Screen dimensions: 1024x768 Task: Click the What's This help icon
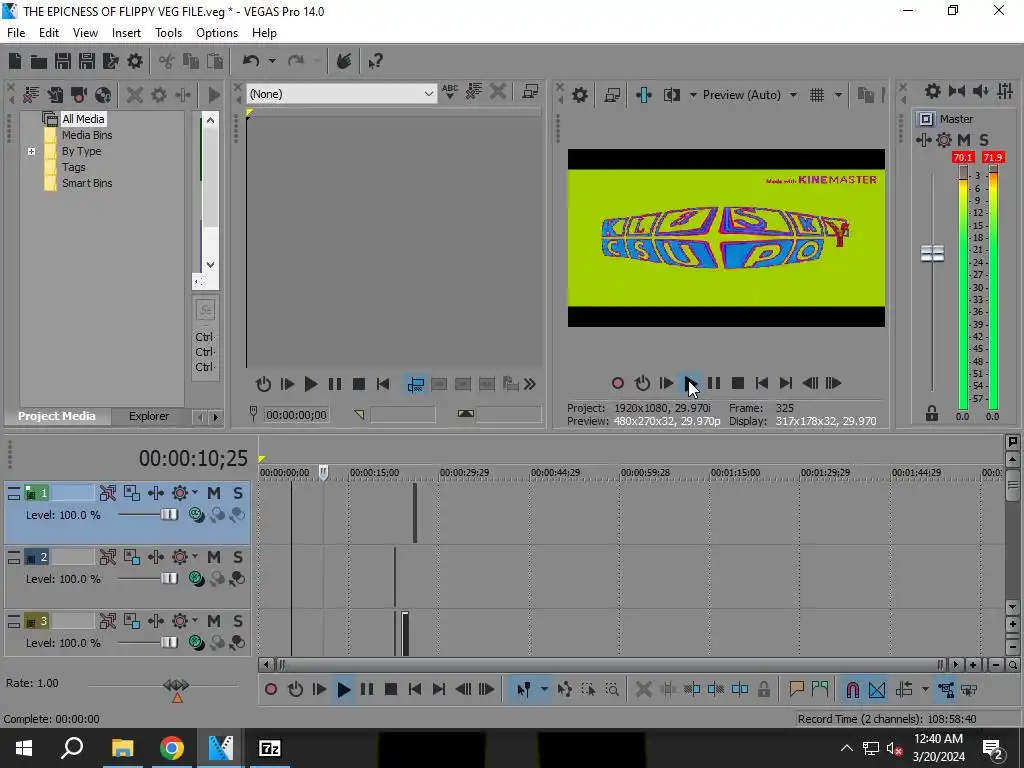pyautogui.click(x=375, y=61)
